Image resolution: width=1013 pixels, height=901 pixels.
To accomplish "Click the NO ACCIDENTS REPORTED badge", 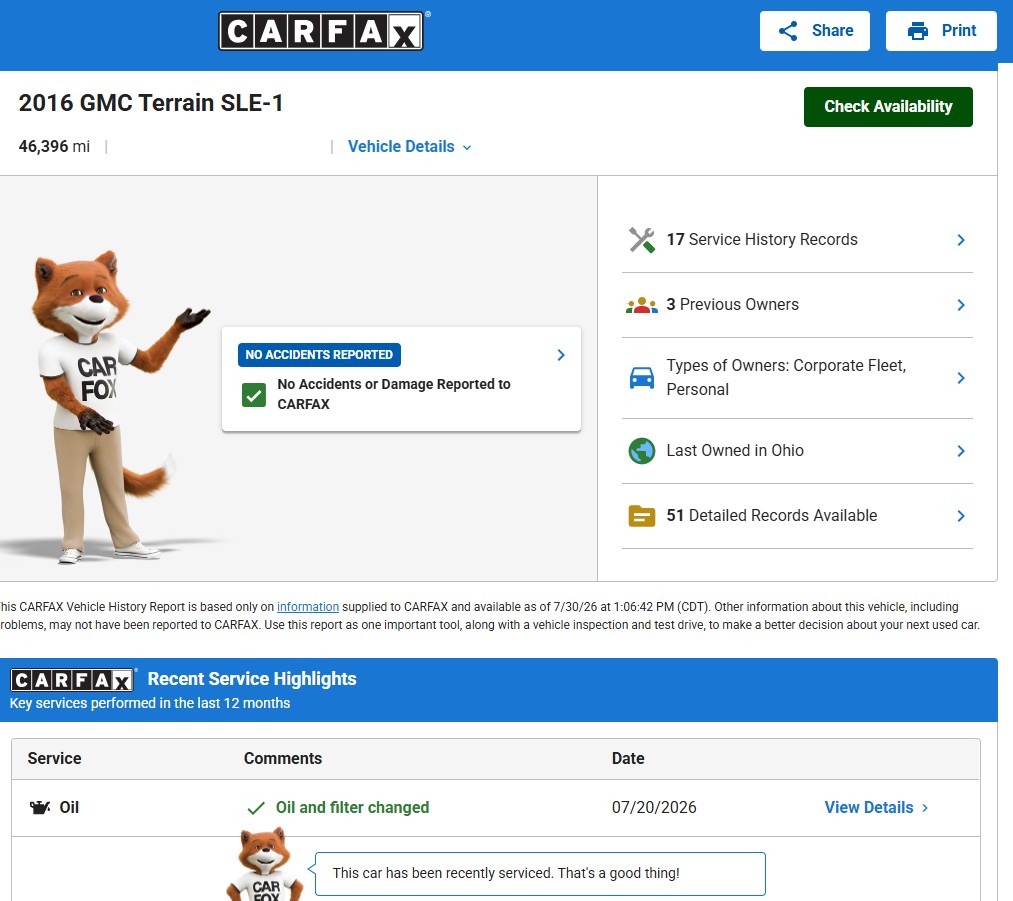I will pyautogui.click(x=319, y=355).
